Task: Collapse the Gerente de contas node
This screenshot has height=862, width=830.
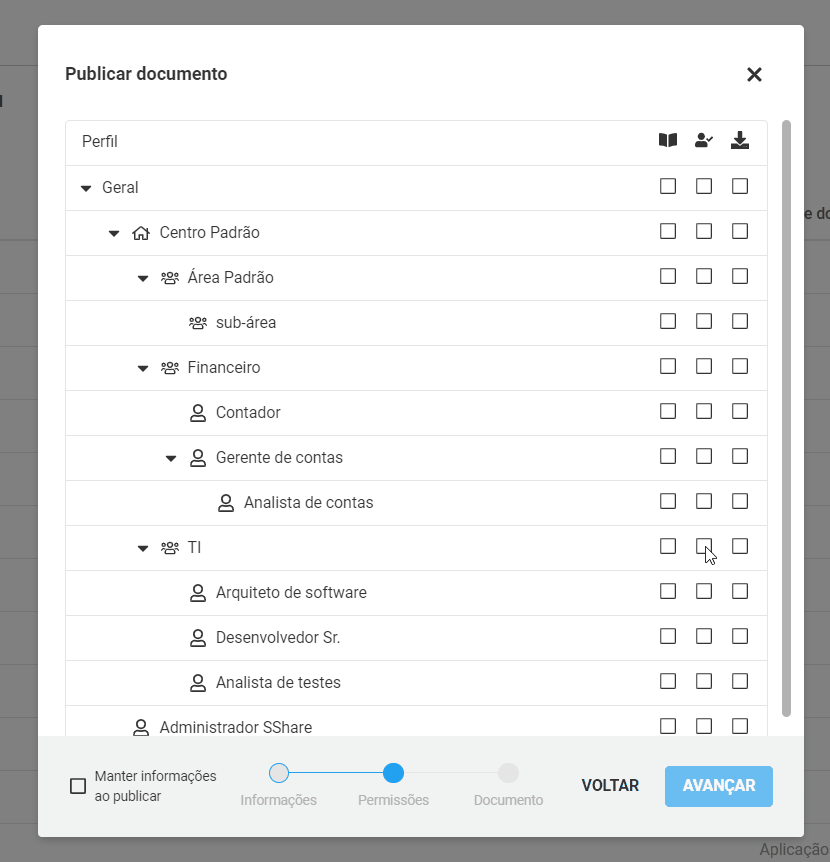Action: pos(171,458)
